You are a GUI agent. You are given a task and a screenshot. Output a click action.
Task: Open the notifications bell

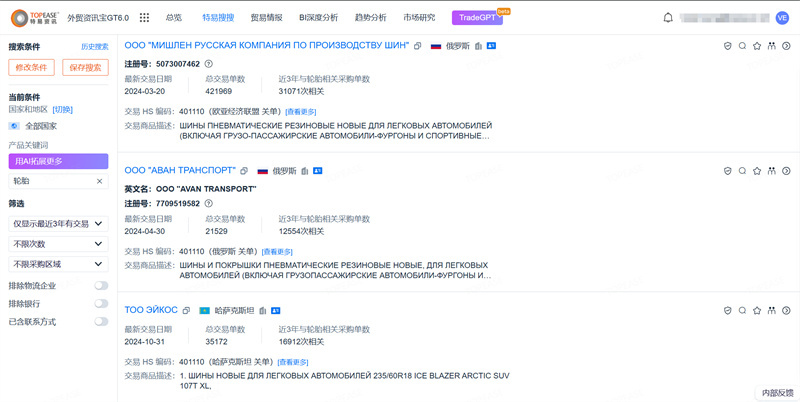tap(668, 18)
